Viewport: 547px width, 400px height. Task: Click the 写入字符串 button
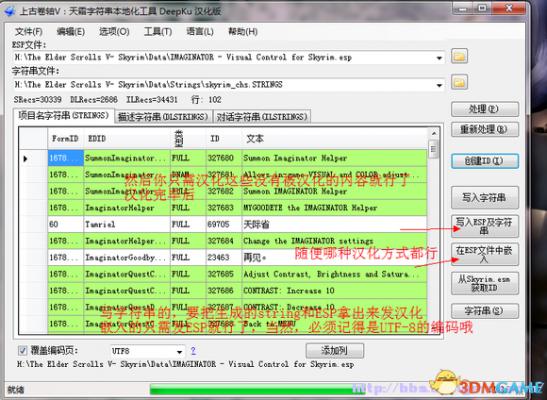coord(485,197)
